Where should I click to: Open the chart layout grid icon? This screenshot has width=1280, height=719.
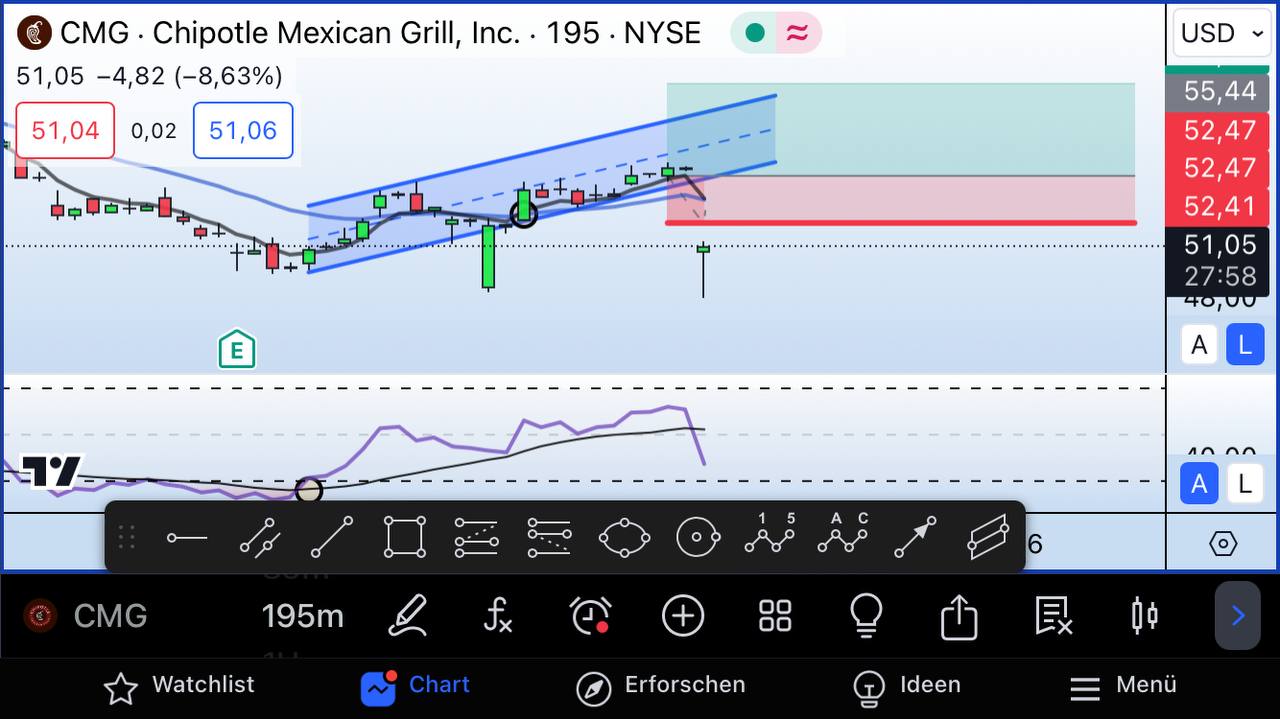pyautogui.click(x=775, y=615)
